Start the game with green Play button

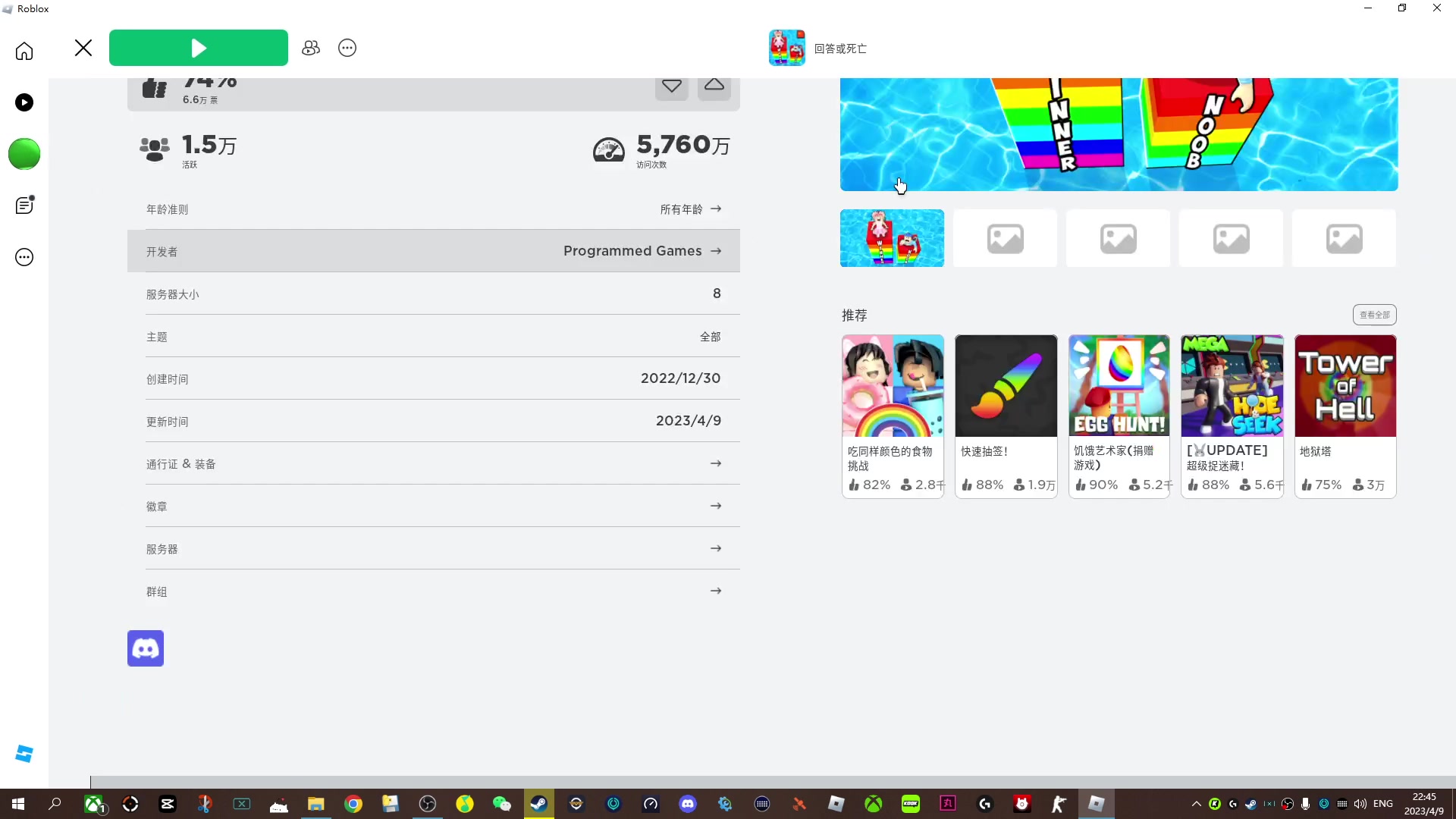click(199, 48)
